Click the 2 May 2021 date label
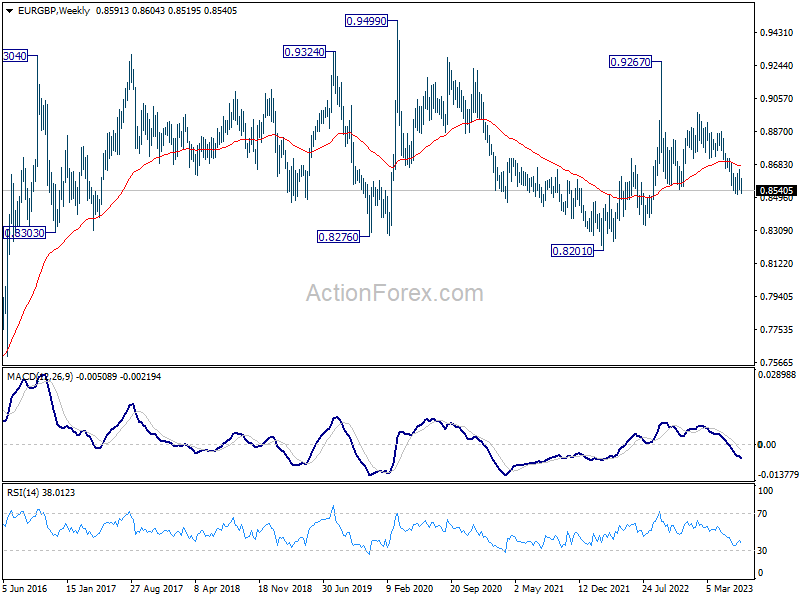800x600 pixels. [x=539, y=588]
